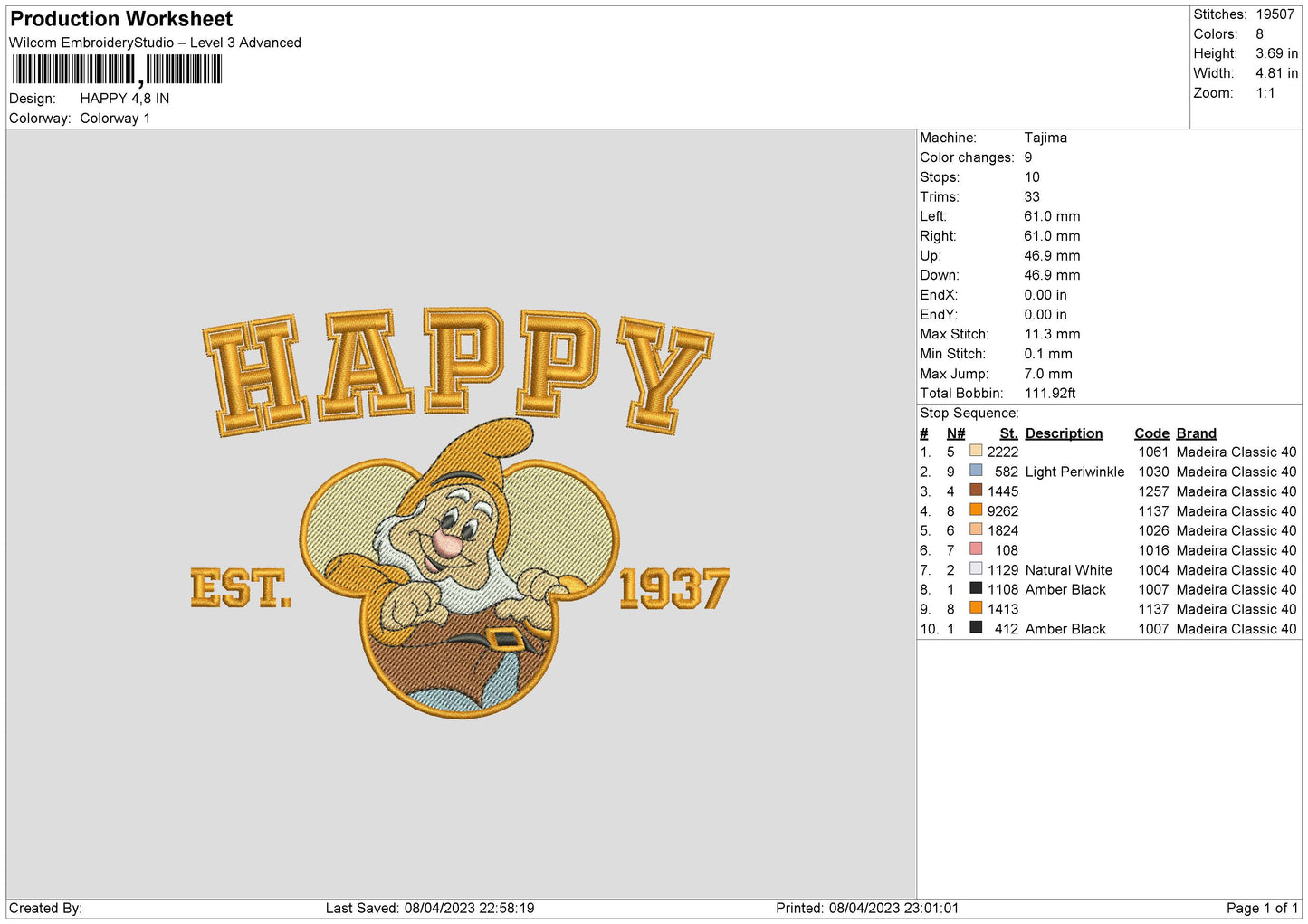Choose the black swatch beside 1108 stitches
This screenshot has height=924, width=1308.
975,588
